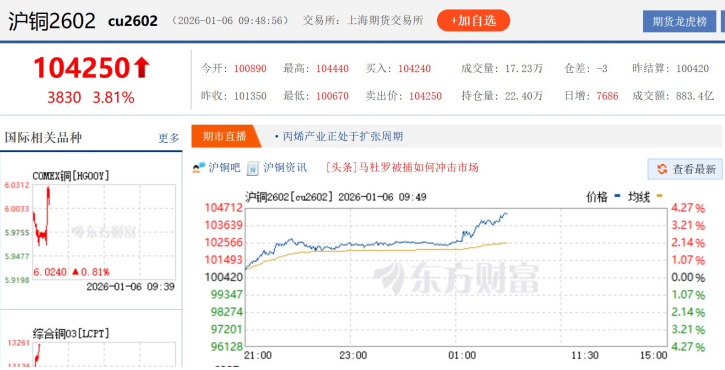Viewport: 725px width, 370px height.
Task: Click the 23:00 time marker on the chart axis
Action: pyautogui.click(x=353, y=356)
